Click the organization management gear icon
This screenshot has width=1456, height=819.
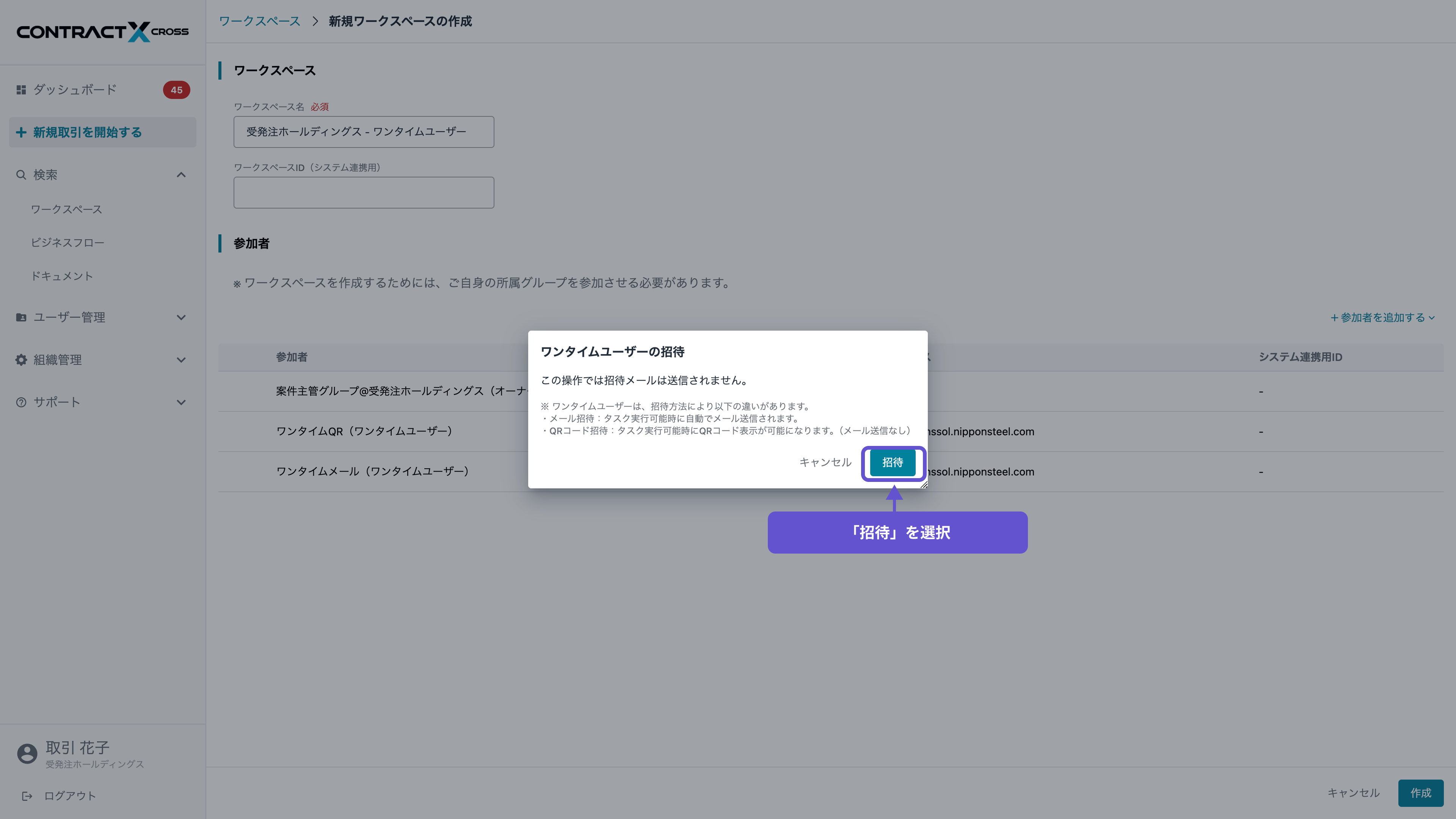(21, 360)
